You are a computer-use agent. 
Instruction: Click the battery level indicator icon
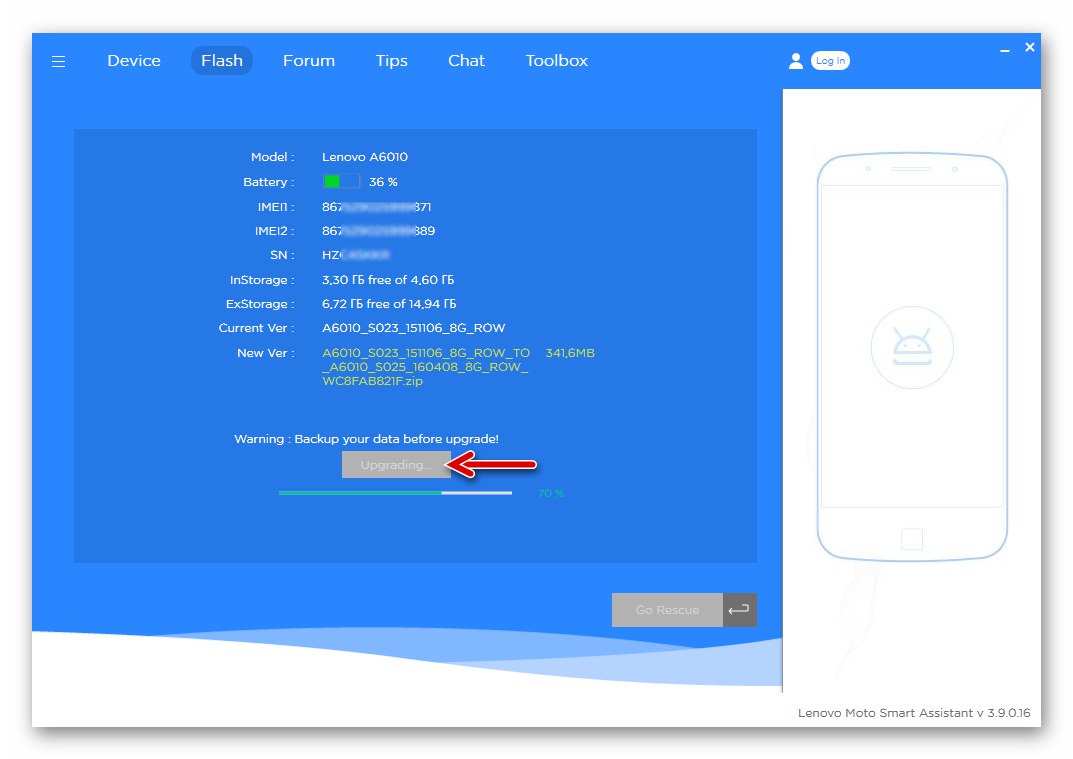[x=341, y=181]
